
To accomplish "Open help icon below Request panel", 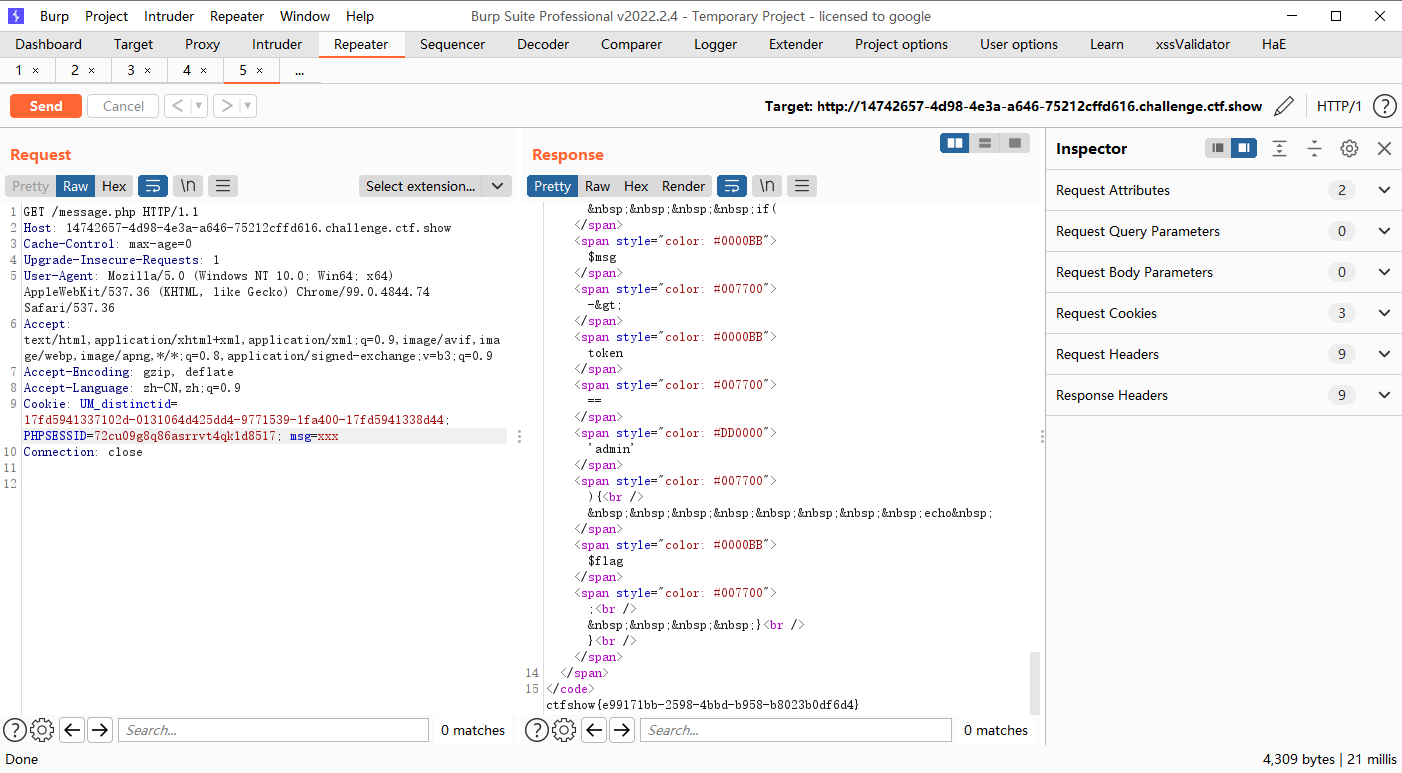I will pyautogui.click(x=15, y=730).
